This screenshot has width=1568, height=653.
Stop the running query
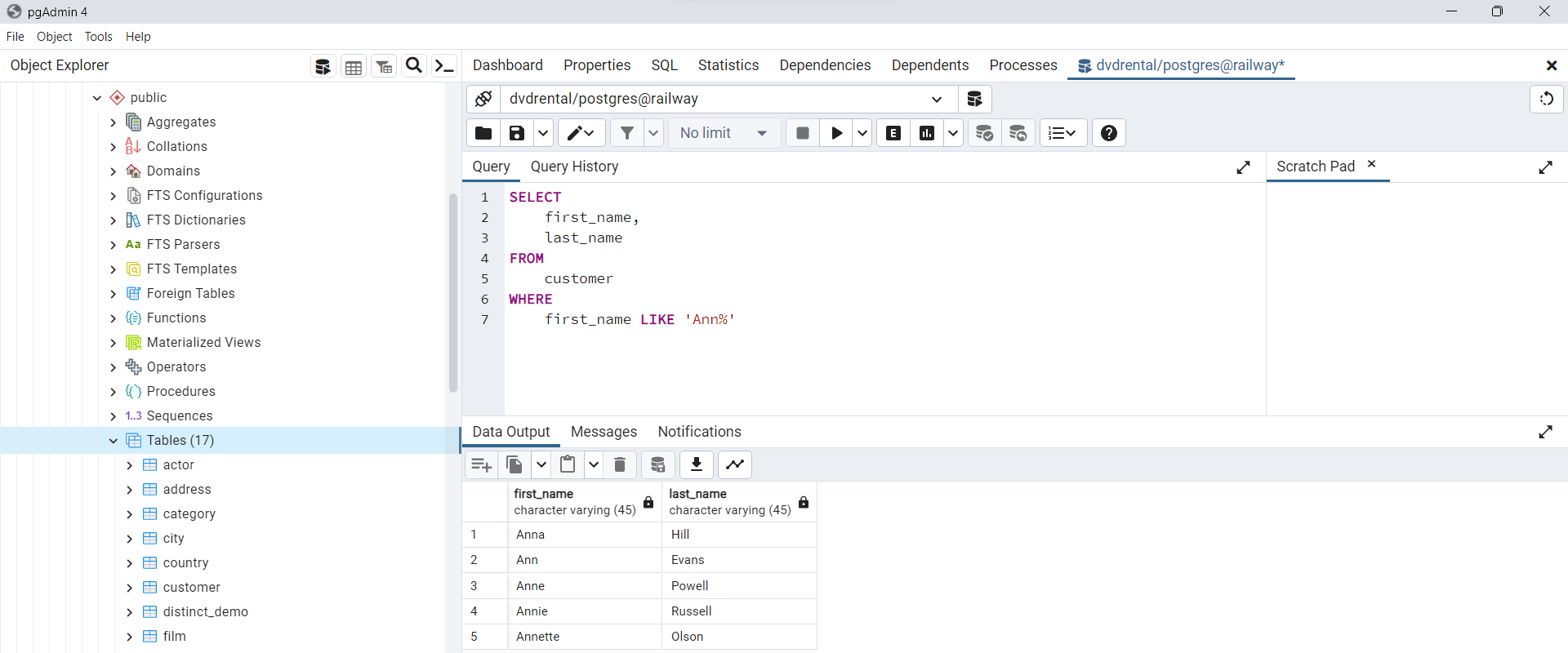[803, 133]
